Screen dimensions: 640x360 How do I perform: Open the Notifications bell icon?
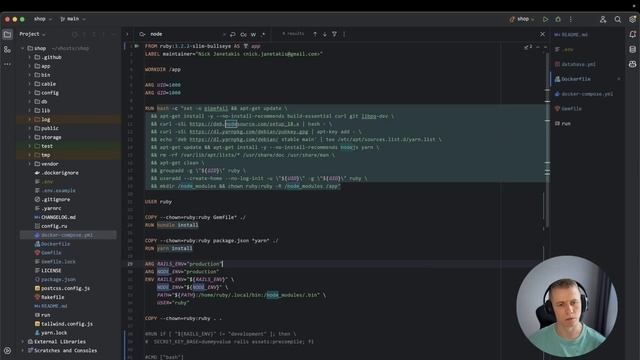(x=632, y=34)
